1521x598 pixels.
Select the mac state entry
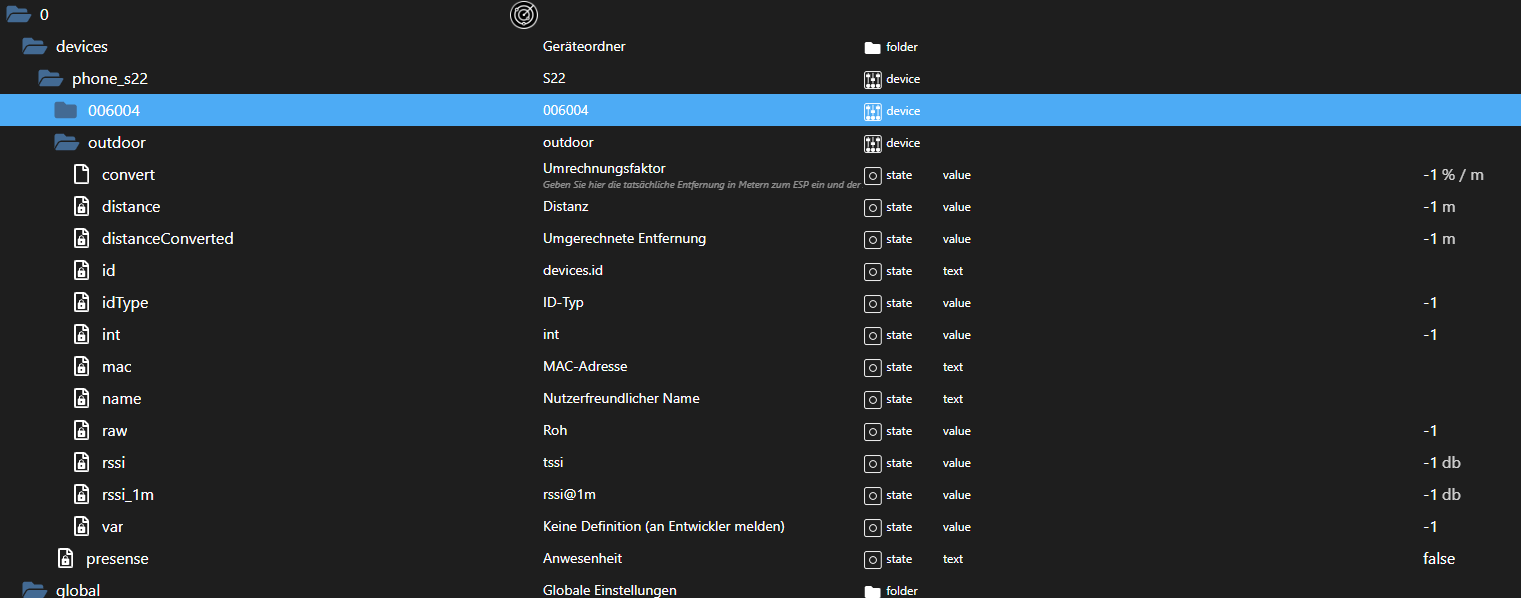coord(117,366)
